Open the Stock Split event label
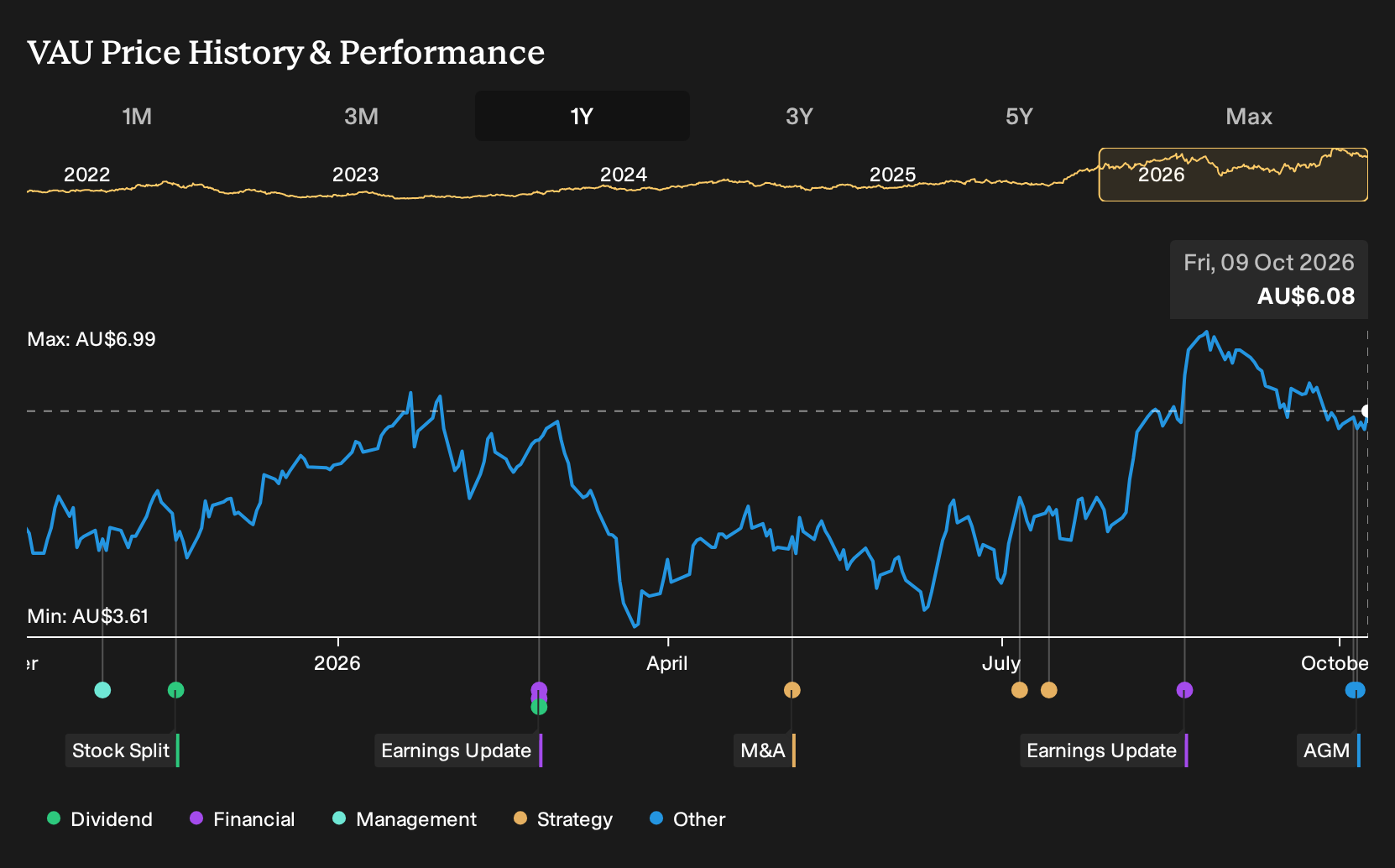 pos(123,750)
